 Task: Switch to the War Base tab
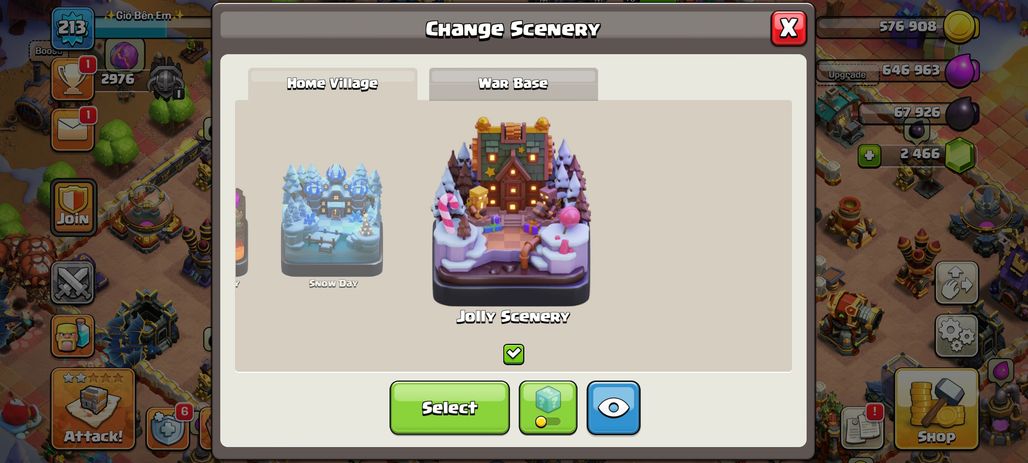point(513,84)
